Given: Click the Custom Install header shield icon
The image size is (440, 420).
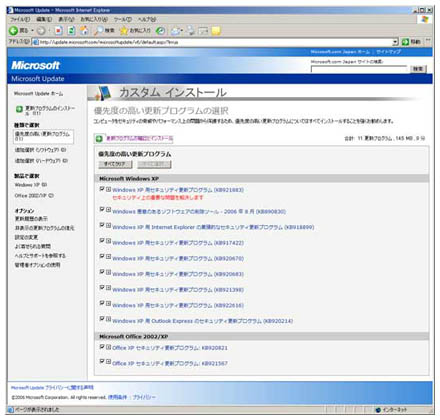Looking at the screenshot, I should pyautogui.click(x=102, y=93).
